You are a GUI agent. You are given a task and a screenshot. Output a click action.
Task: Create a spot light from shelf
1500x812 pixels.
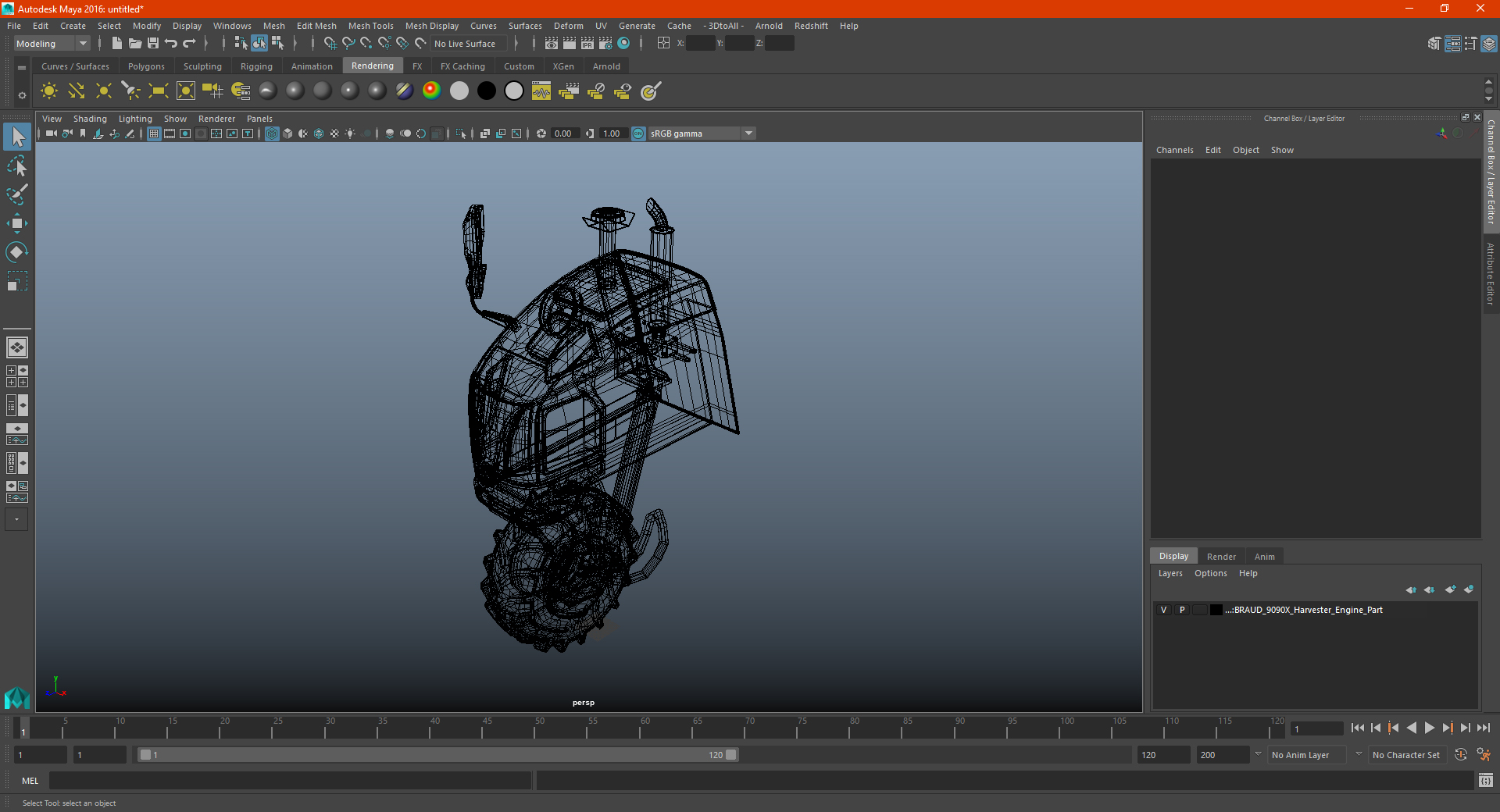[131, 91]
